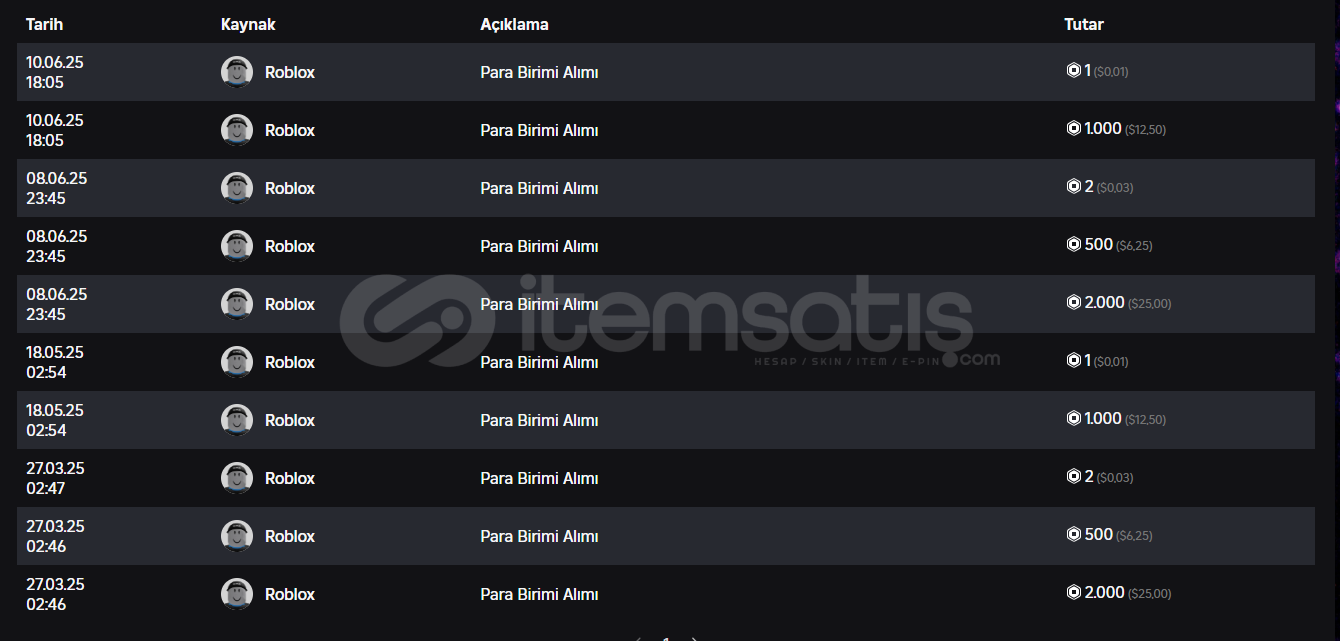Click the Robux icon beside 2 on 08.06.25

pos(1073,187)
